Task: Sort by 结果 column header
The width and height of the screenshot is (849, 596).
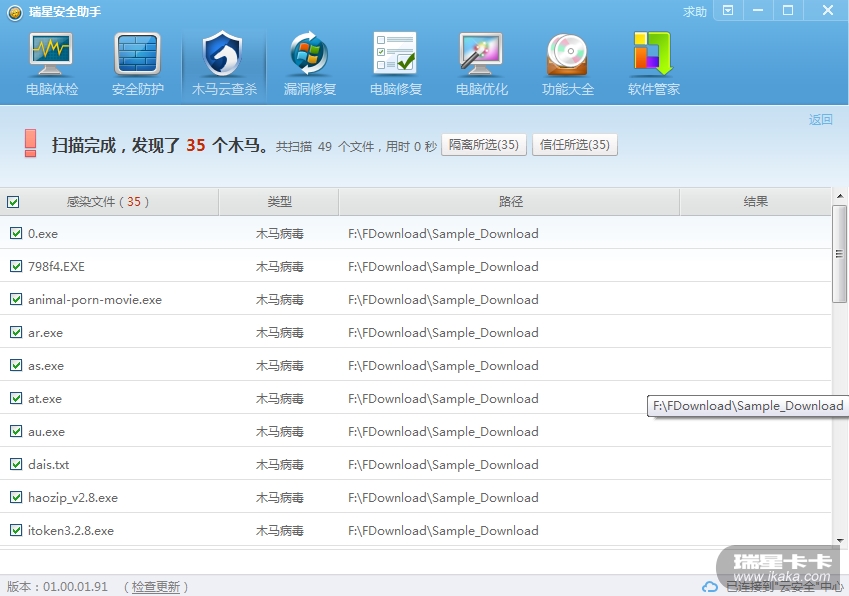Action: 755,202
